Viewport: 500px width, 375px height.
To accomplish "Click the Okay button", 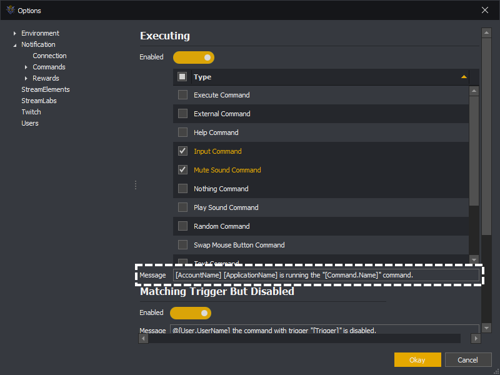I will [x=417, y=360].
